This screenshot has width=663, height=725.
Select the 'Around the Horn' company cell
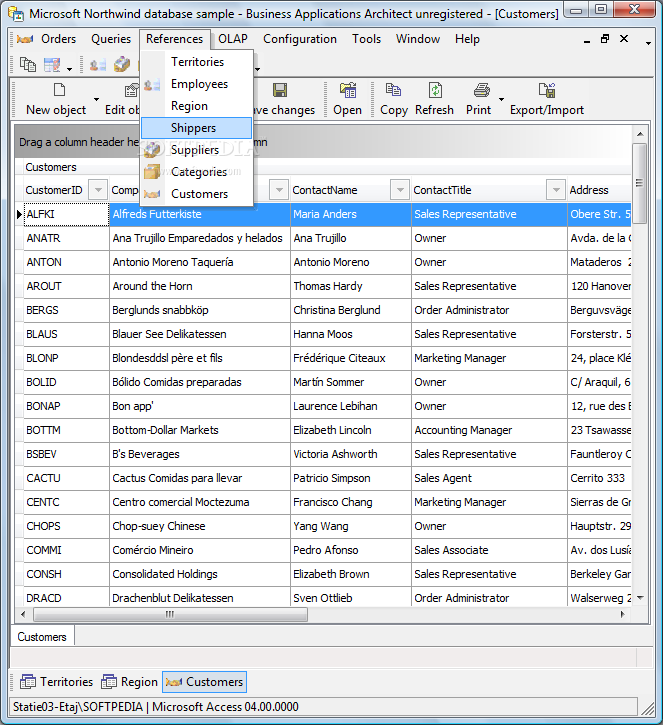[200, 286]
